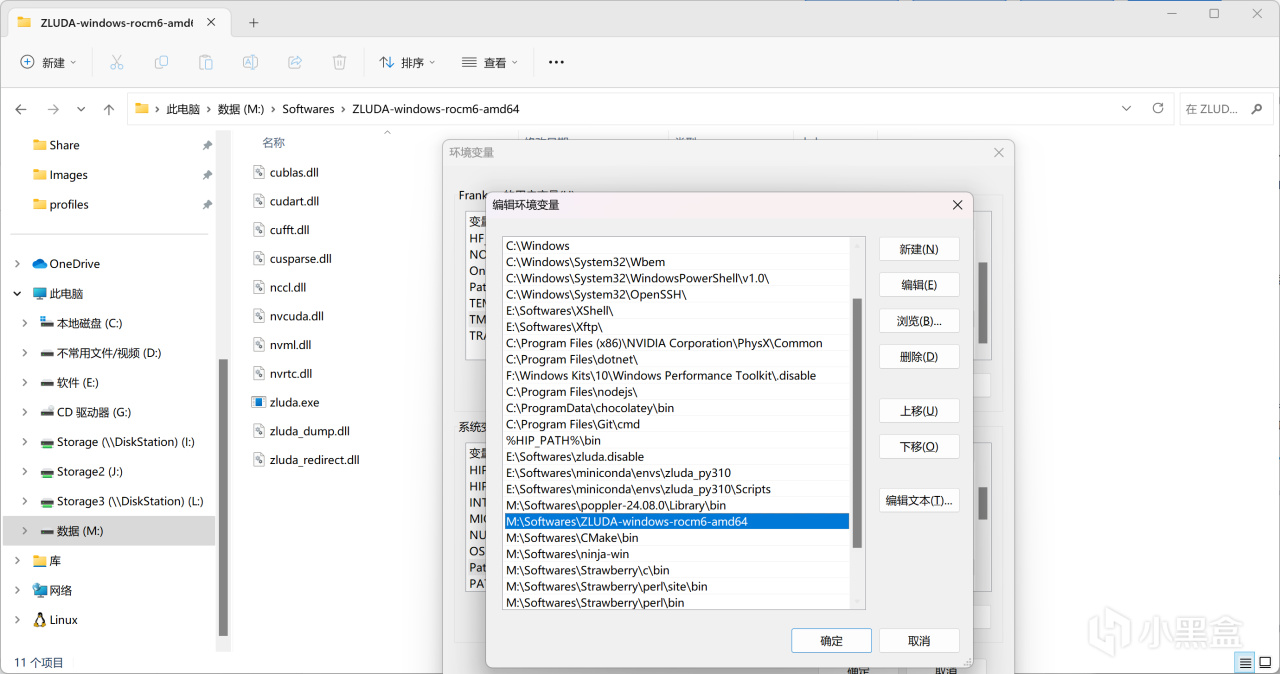Click the Share icon in toolbar
This screenshot has width=1280, height=674.
295,62
